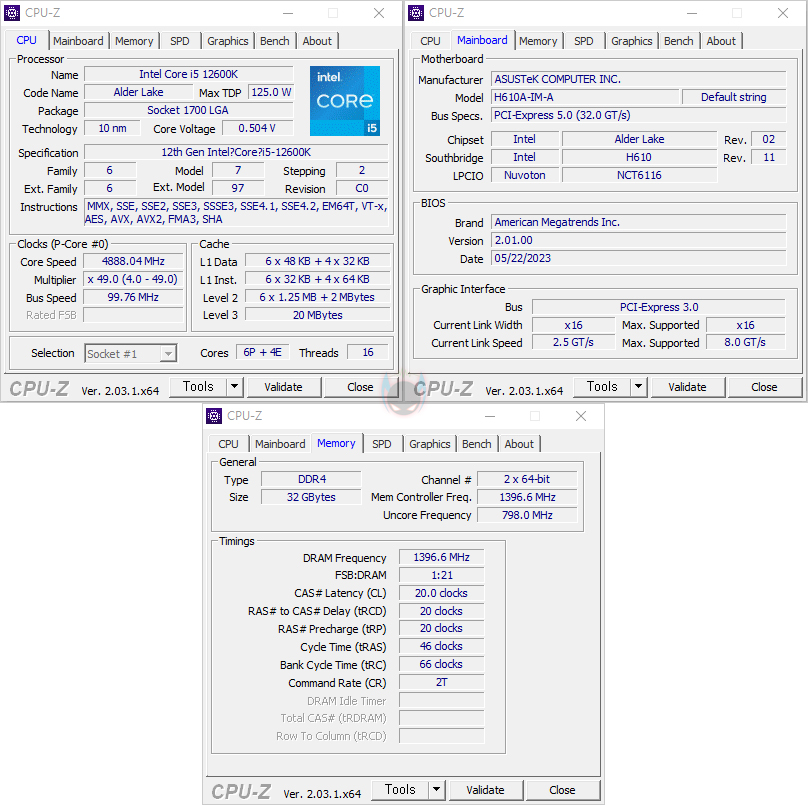Viewport: 808px width, 806px height.
Task: Open Tools dropdown arrow in Mainboard window
Action: (638, 387)
